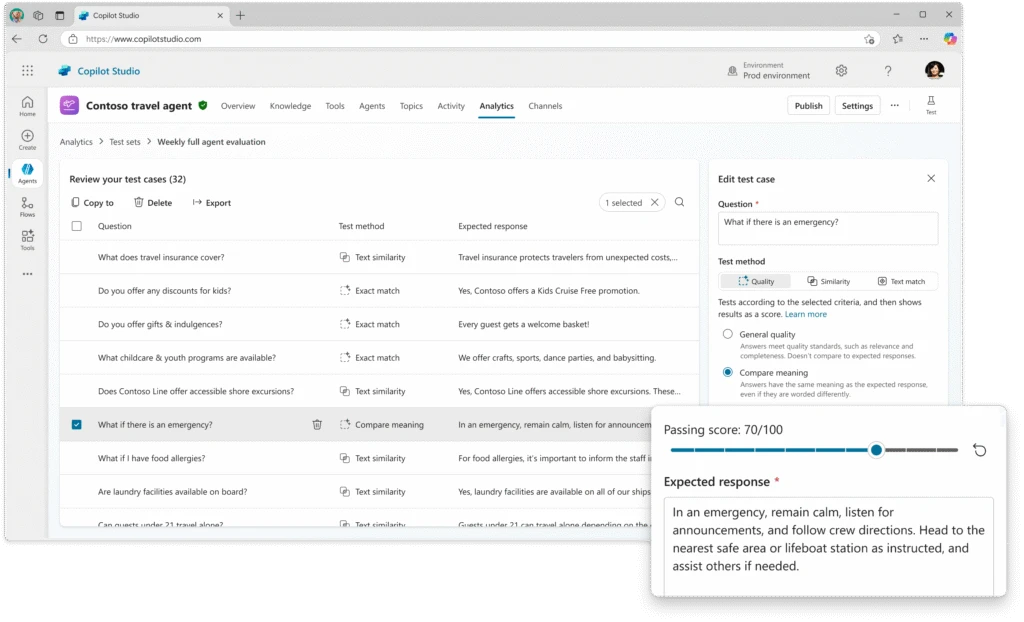Screen dimensions: 1024x622
Task: Open the search in the test case list
Action: click(680, 202)
